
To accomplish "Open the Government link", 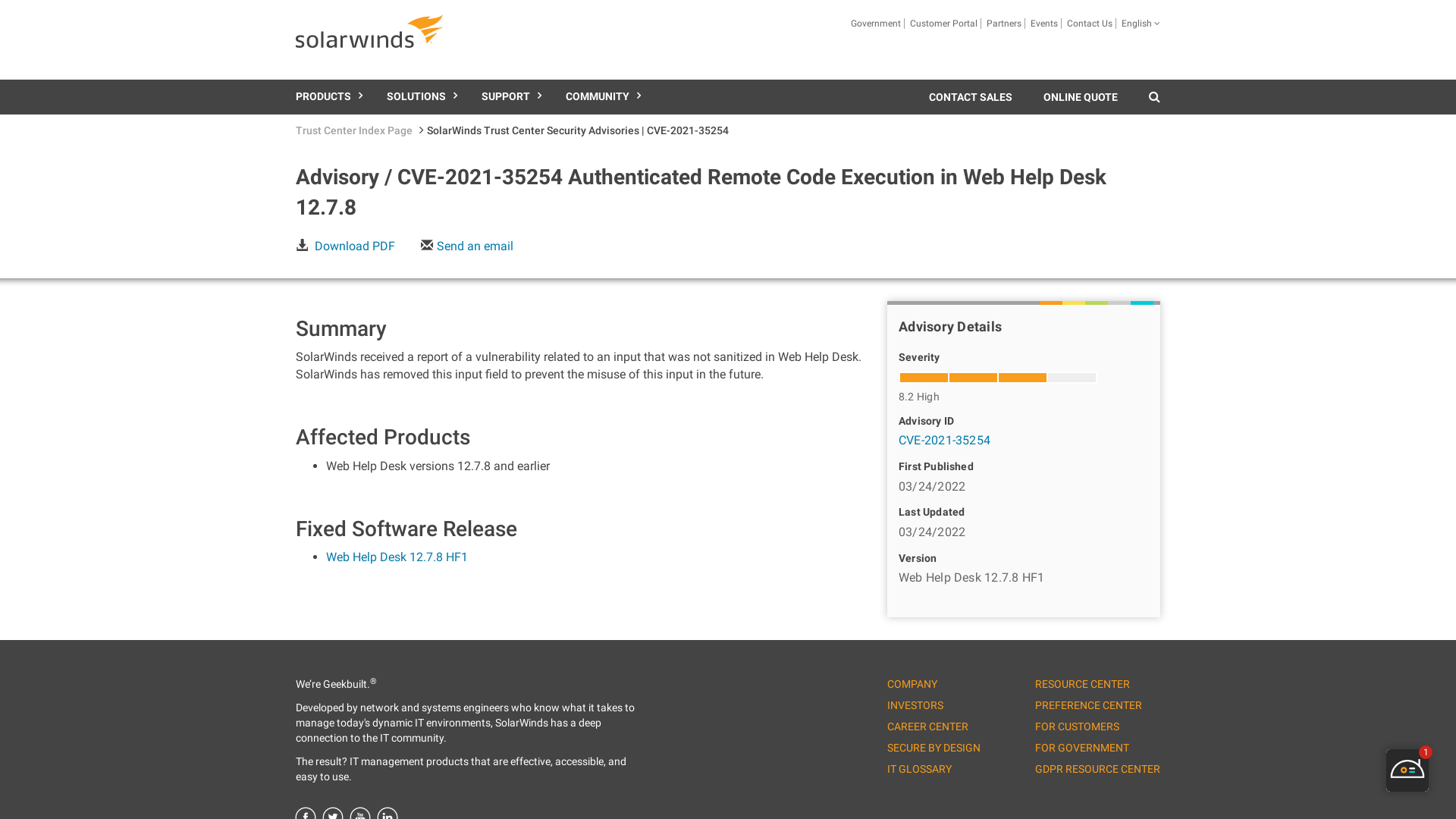I will 876,24.
